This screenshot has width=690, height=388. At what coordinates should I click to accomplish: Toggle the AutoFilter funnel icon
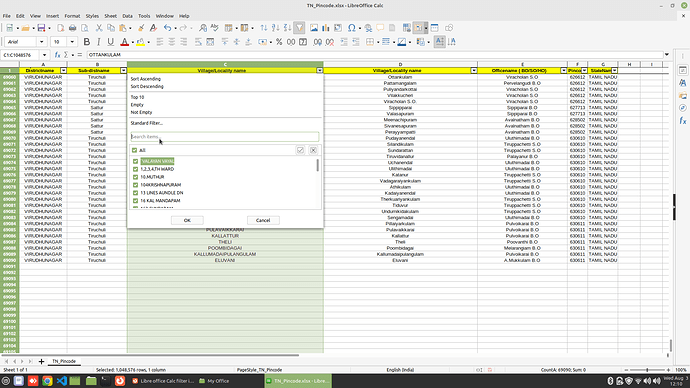tap(299, 28)
